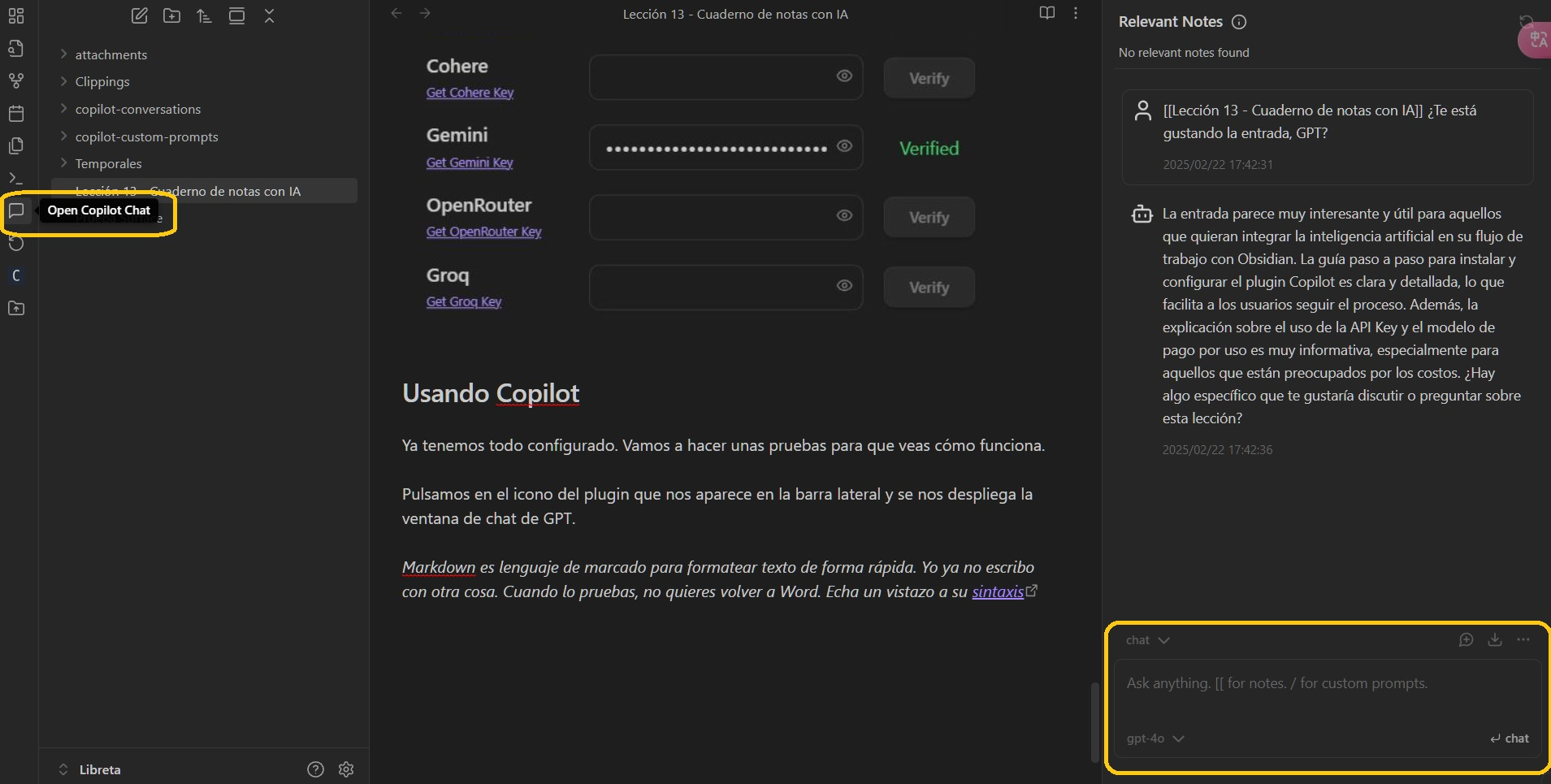Focus the Gemini API key field

click(x=726, y=147)
